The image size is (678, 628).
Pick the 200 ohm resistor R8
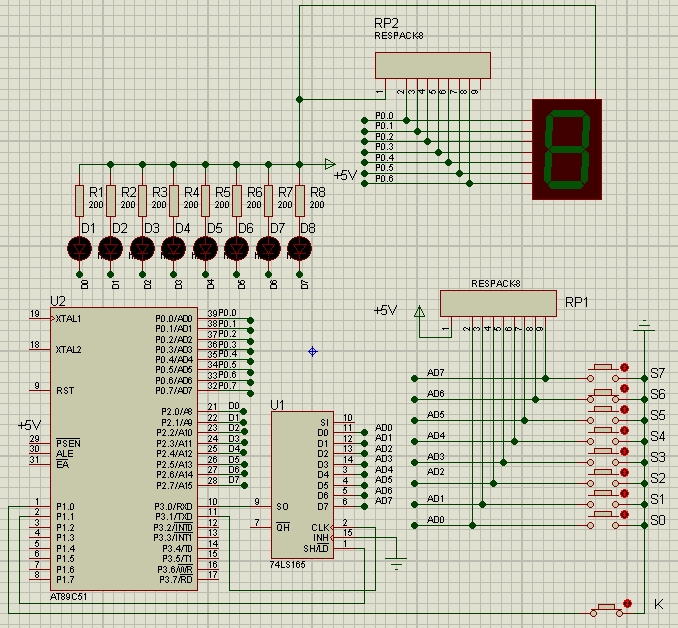click(x=300, y=201)
